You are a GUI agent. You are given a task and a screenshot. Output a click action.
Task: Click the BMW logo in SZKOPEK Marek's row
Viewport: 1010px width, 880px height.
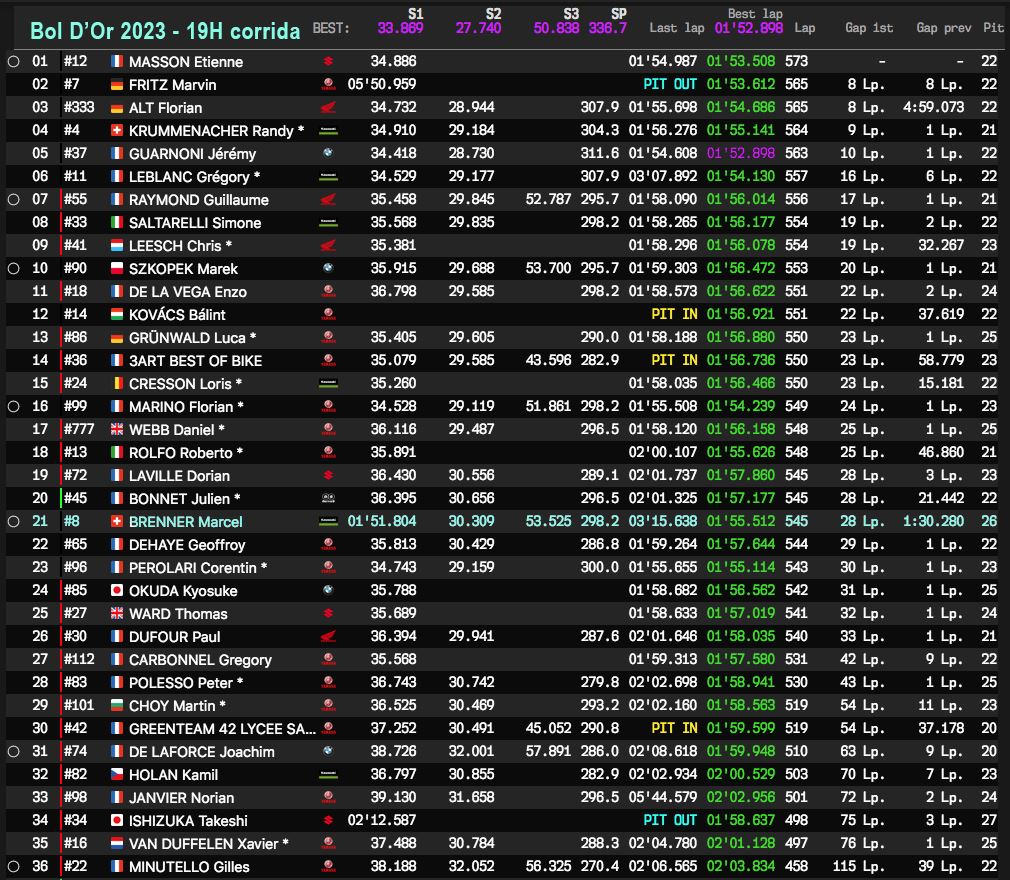pos(329,269)
